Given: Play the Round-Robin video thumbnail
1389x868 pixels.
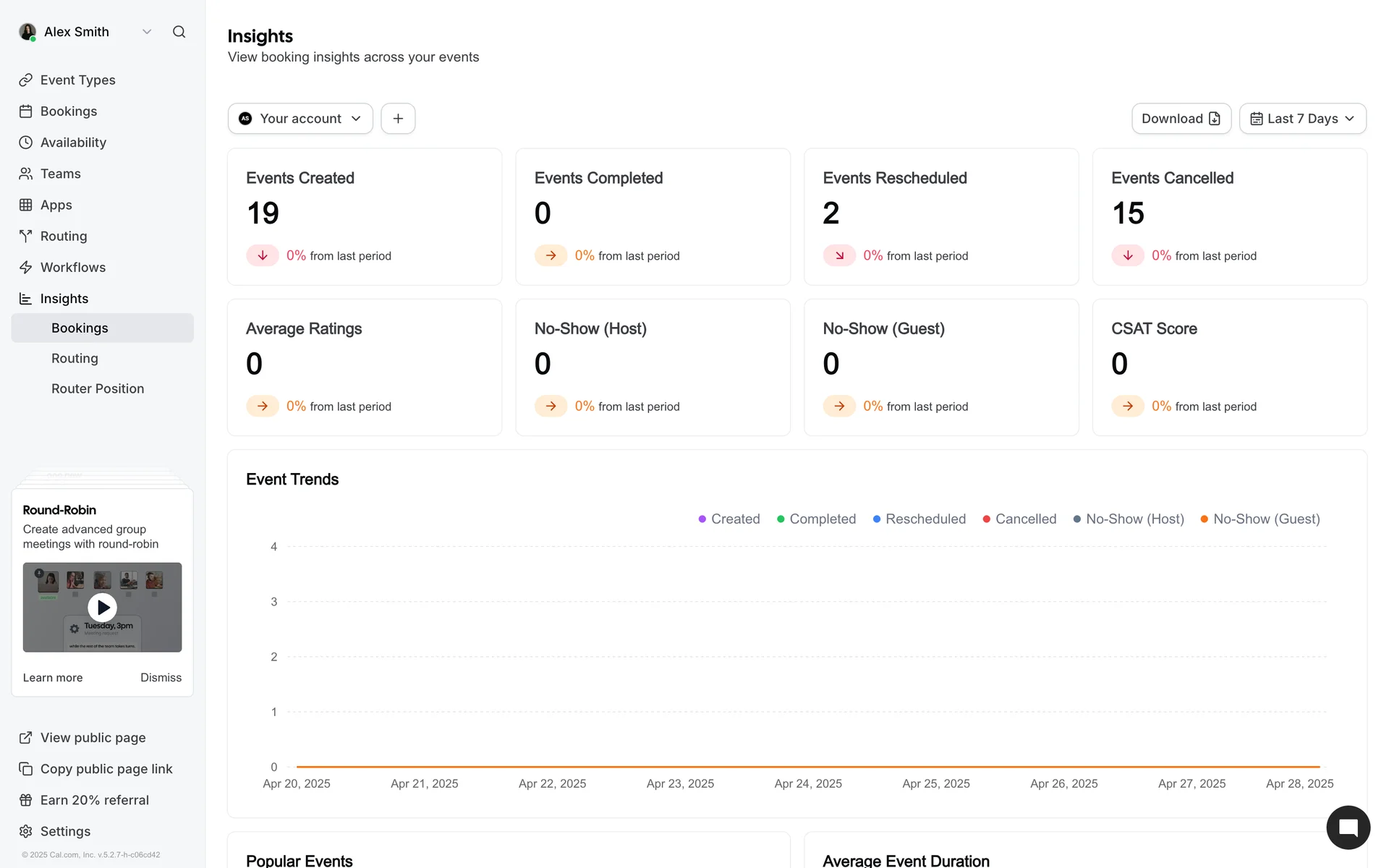Looking at the screenshot, I should (x=102, y=608).
